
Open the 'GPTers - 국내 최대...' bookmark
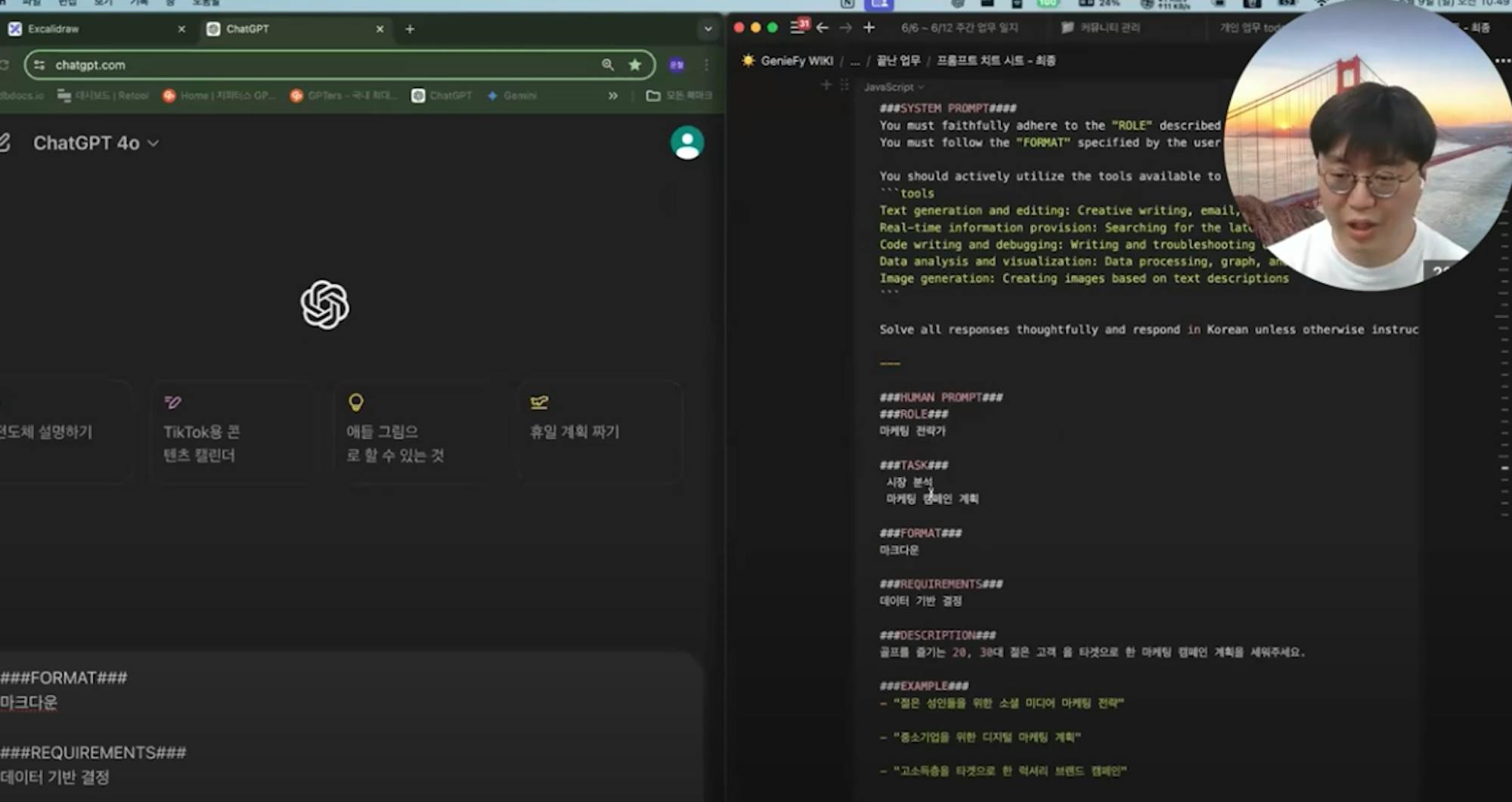345,95
